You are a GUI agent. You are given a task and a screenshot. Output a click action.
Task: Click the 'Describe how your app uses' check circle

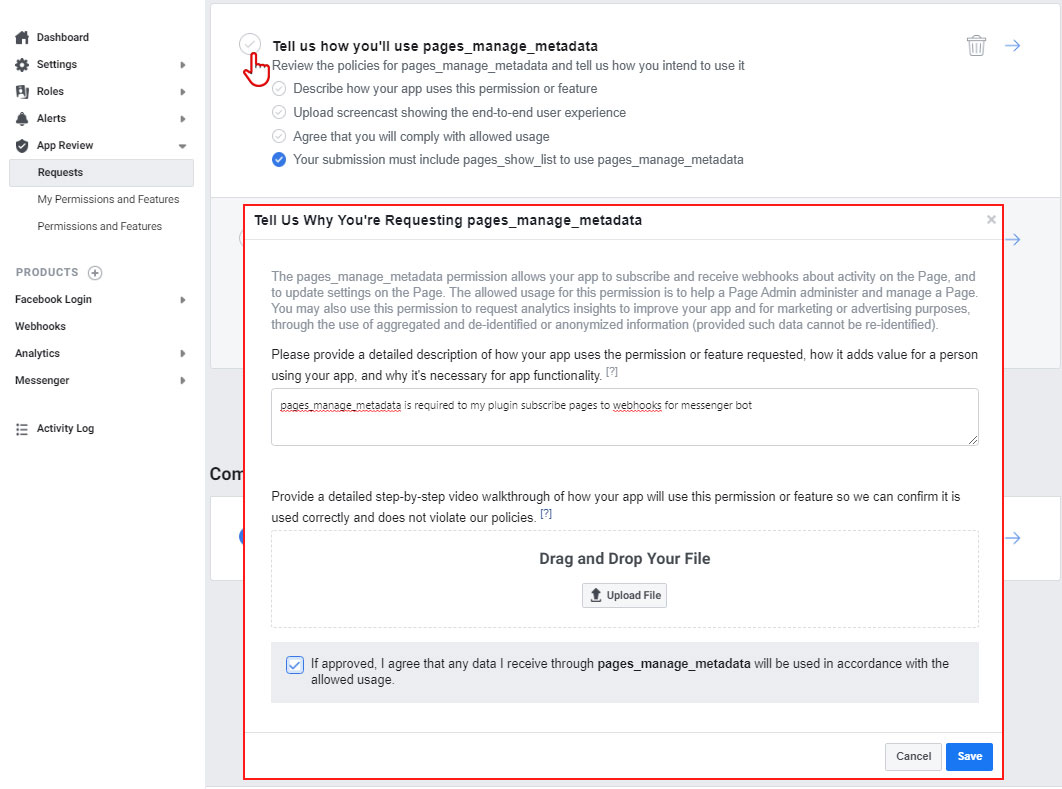point(279,89)
